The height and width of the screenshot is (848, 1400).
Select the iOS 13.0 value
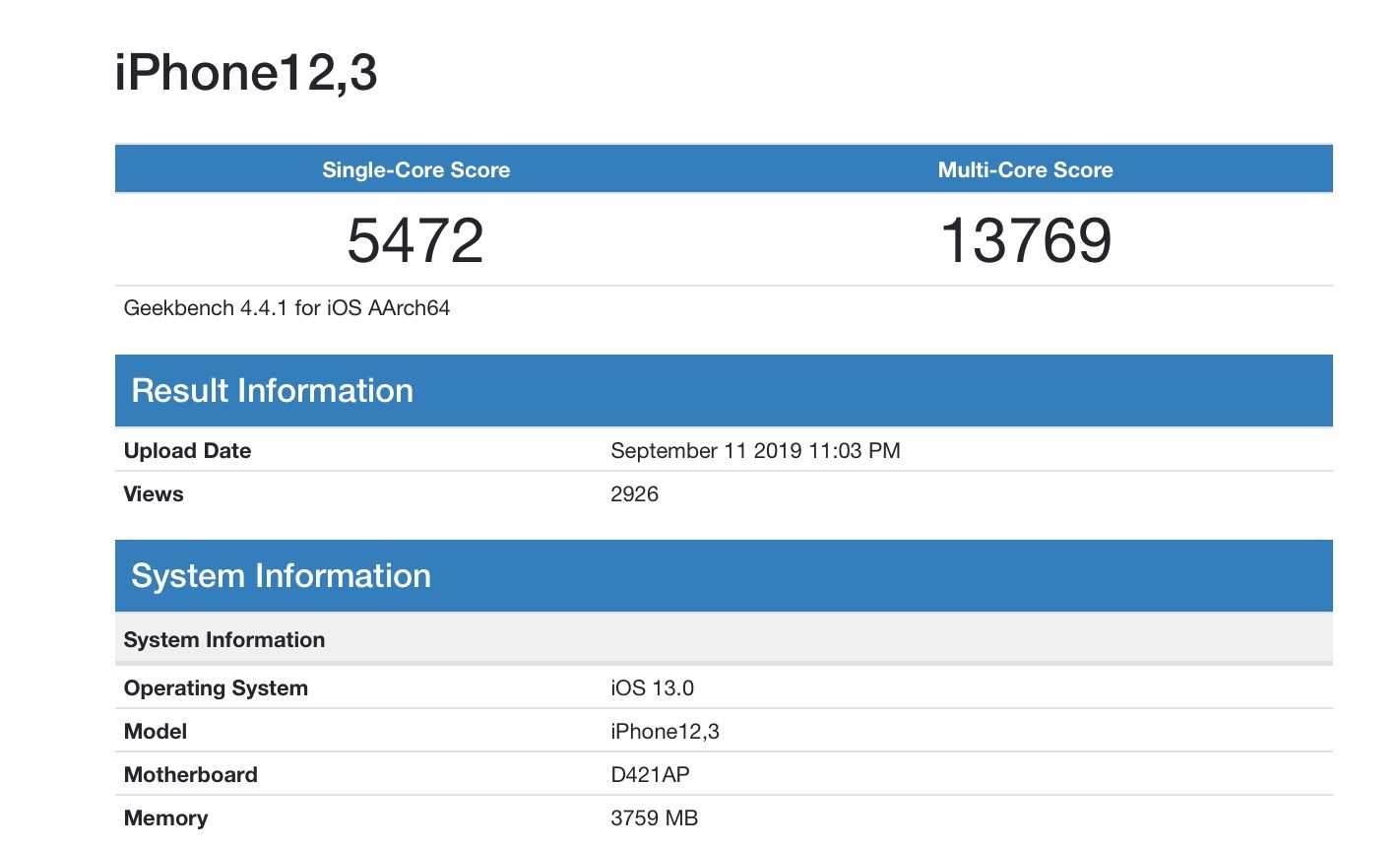tap(652, 688)
